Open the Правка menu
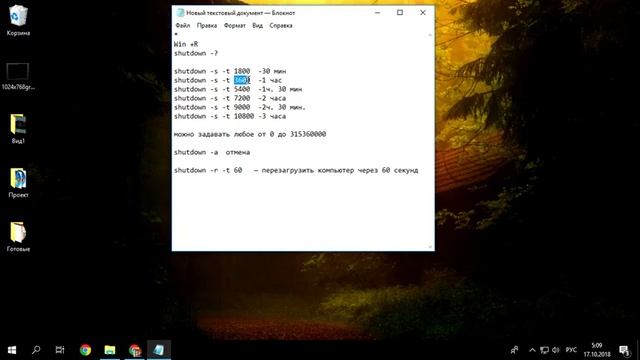The width and height of the screenshot is (640, 360). 207,25
